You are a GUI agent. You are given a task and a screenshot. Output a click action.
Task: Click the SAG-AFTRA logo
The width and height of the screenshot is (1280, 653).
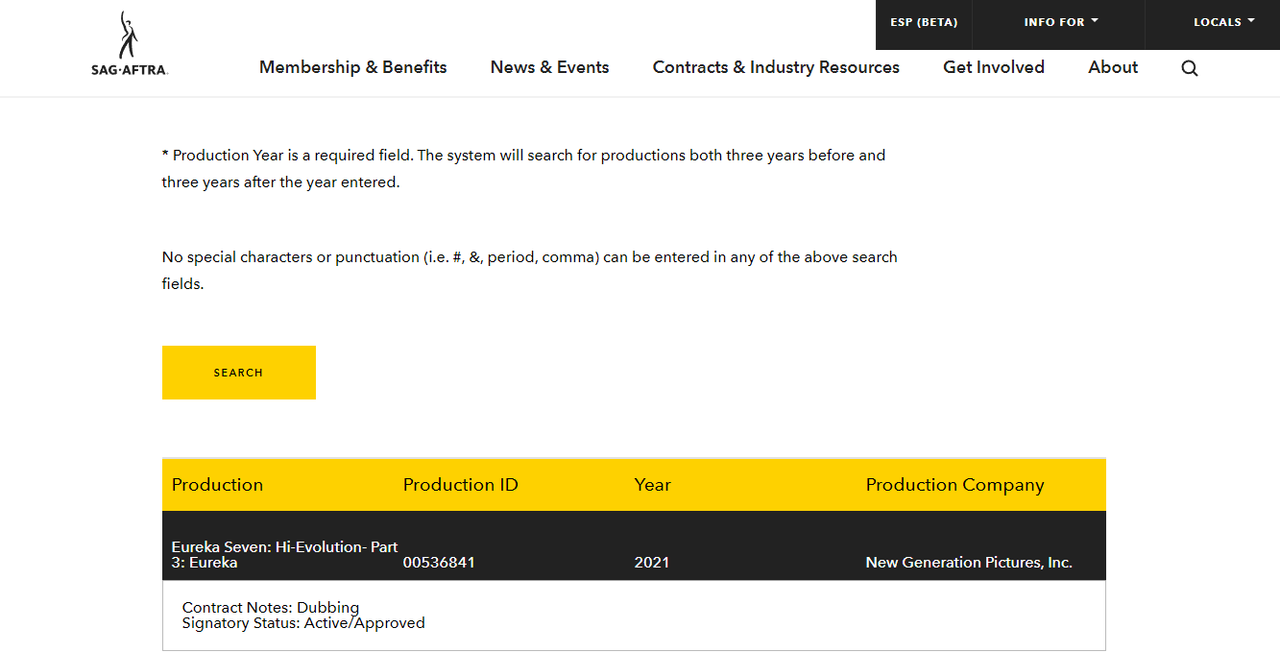click(129, 44)
